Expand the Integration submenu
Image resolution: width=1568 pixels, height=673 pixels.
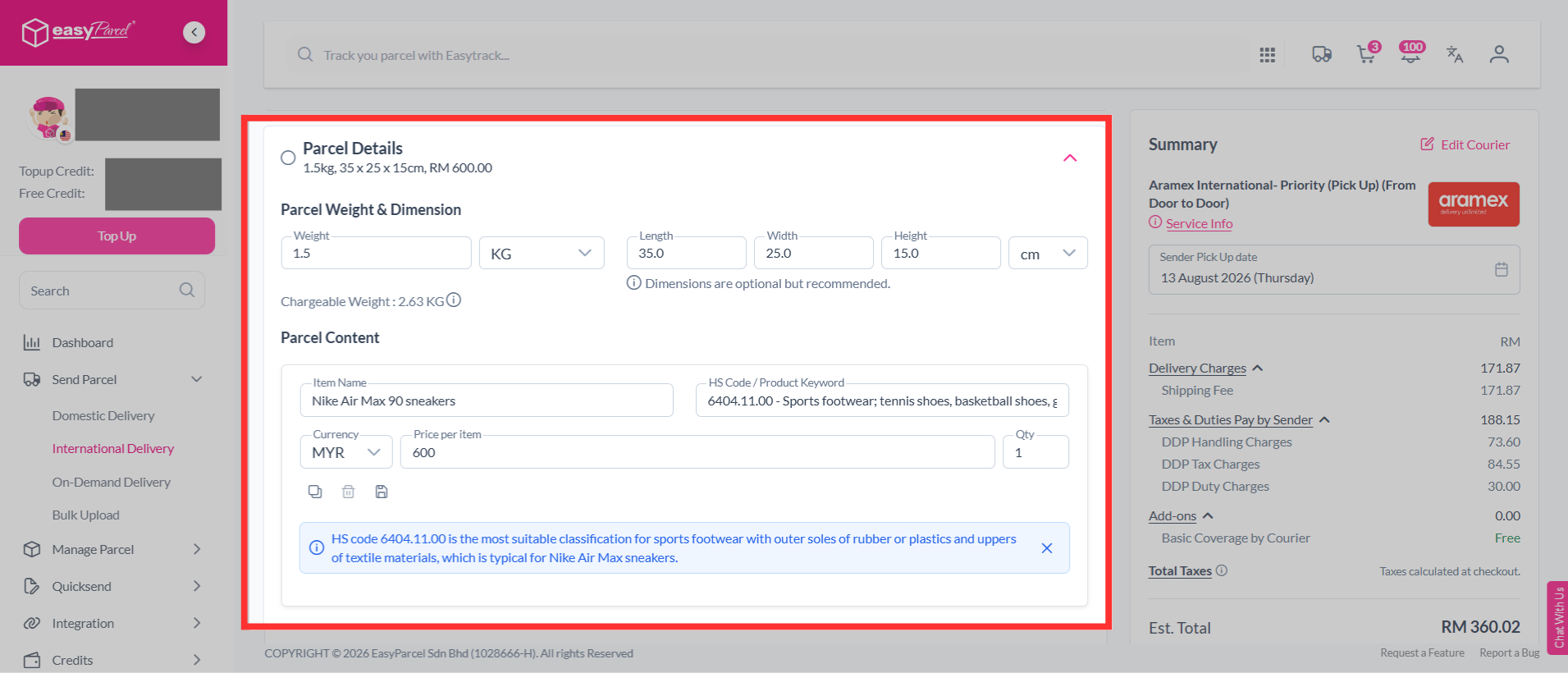point(197,623)
